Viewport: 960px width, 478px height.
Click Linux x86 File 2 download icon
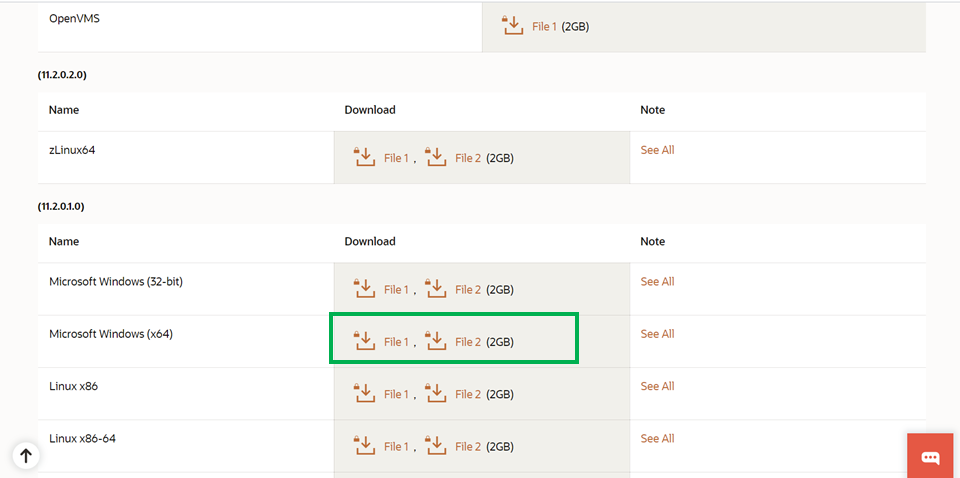[x=435, y=393]
